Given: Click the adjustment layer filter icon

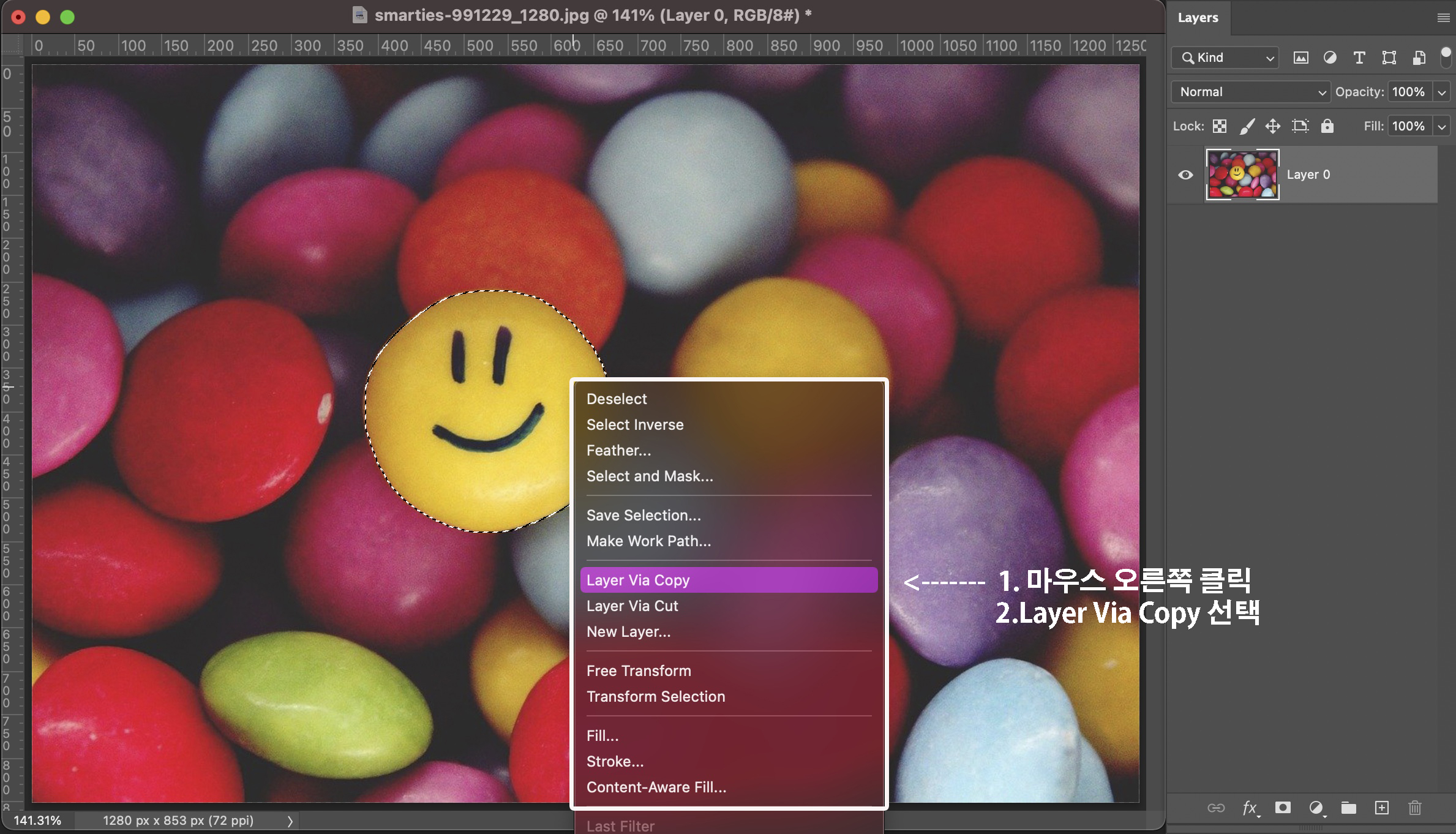Looking at the screenshot, I should pyautogui.click(x=1330, y=58).
